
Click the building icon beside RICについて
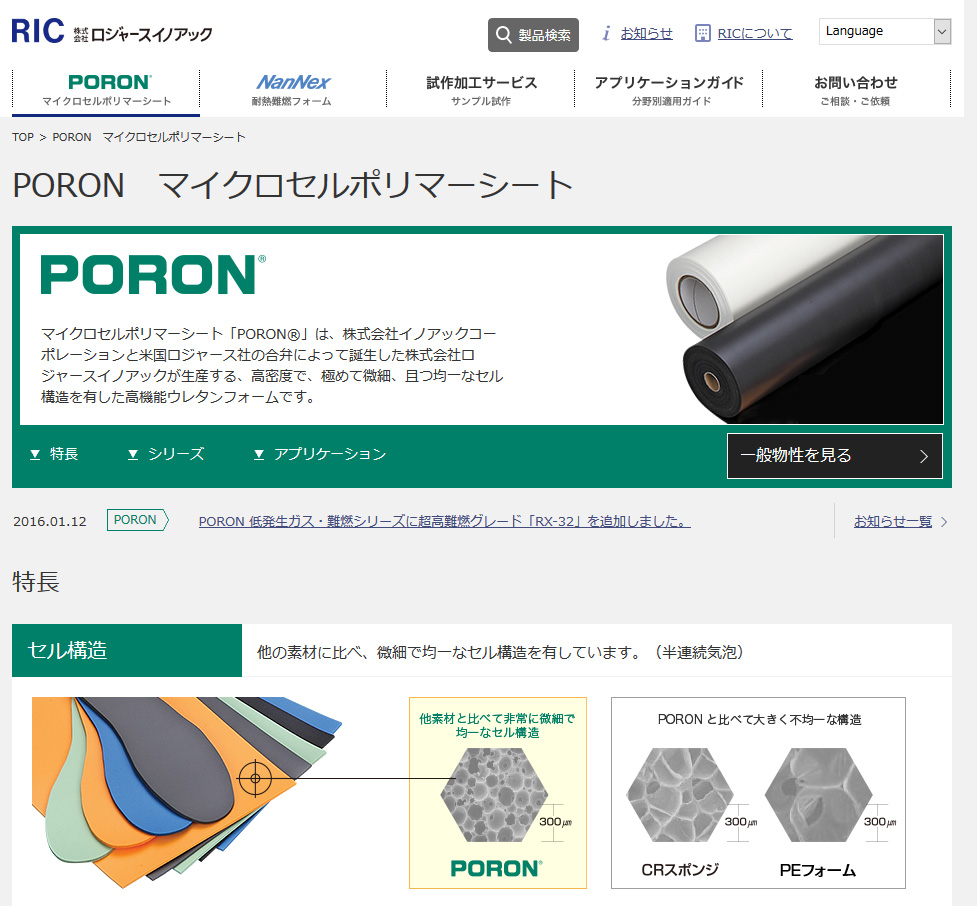click(702, 33)
